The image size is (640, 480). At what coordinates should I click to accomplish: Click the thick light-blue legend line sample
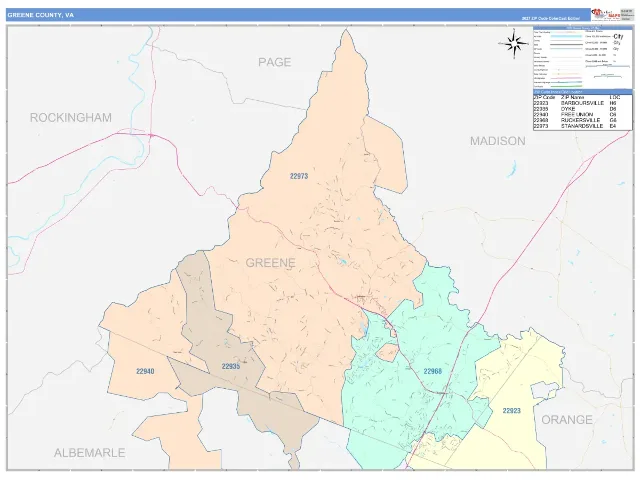(x=566, y=36)
